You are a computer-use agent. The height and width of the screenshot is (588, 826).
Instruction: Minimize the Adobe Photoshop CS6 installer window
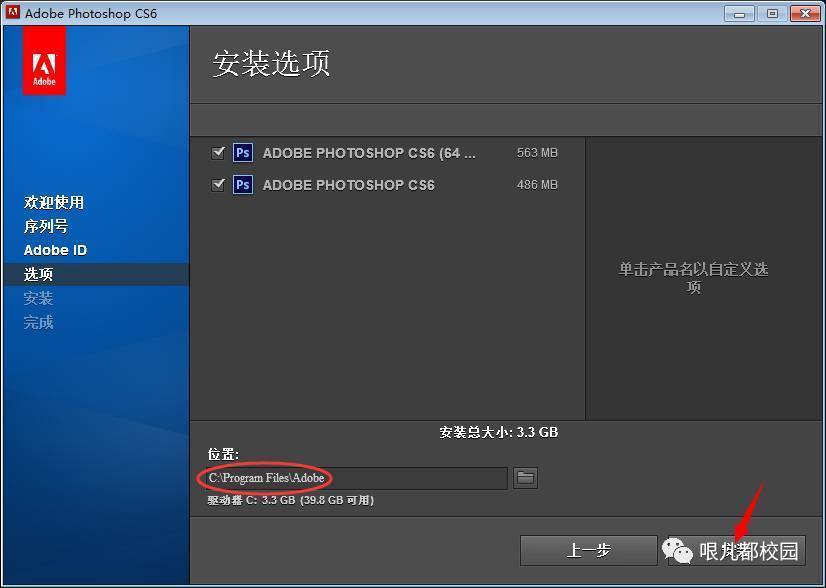(739, 13)
